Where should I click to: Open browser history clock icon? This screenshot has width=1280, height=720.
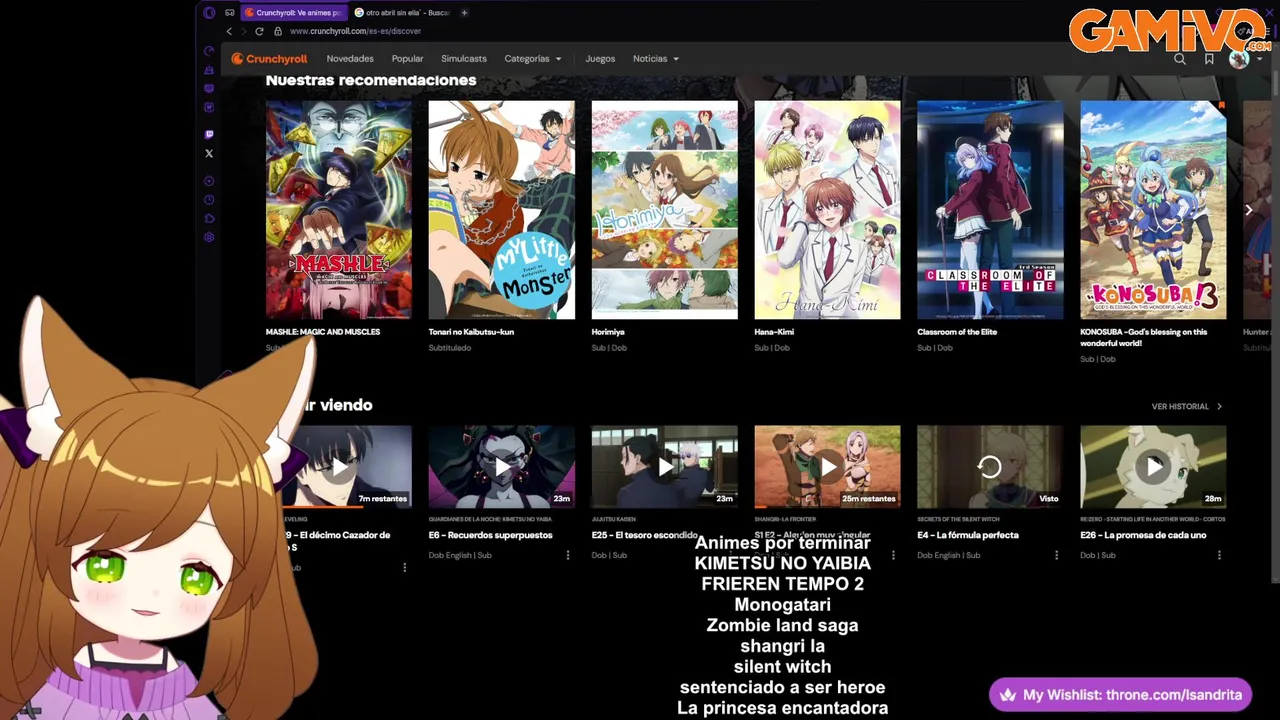tap(209, 200)
